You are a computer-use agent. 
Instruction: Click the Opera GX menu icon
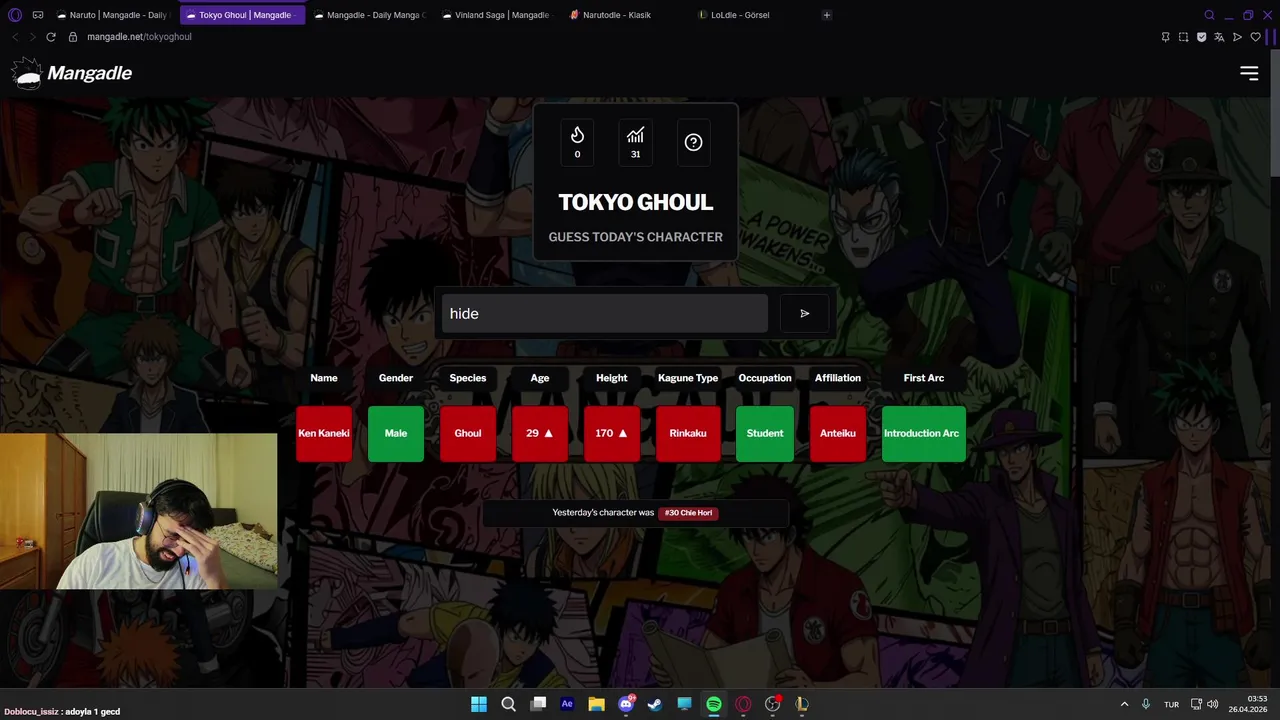(x=14, y=15)
